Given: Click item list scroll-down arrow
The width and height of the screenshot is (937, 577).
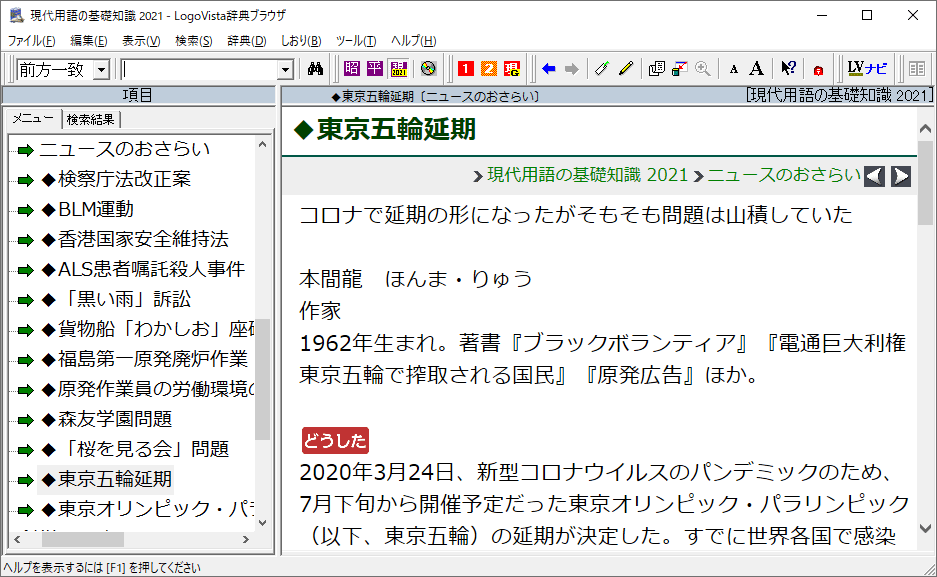Looking at the screenshot, I should 262,523.
